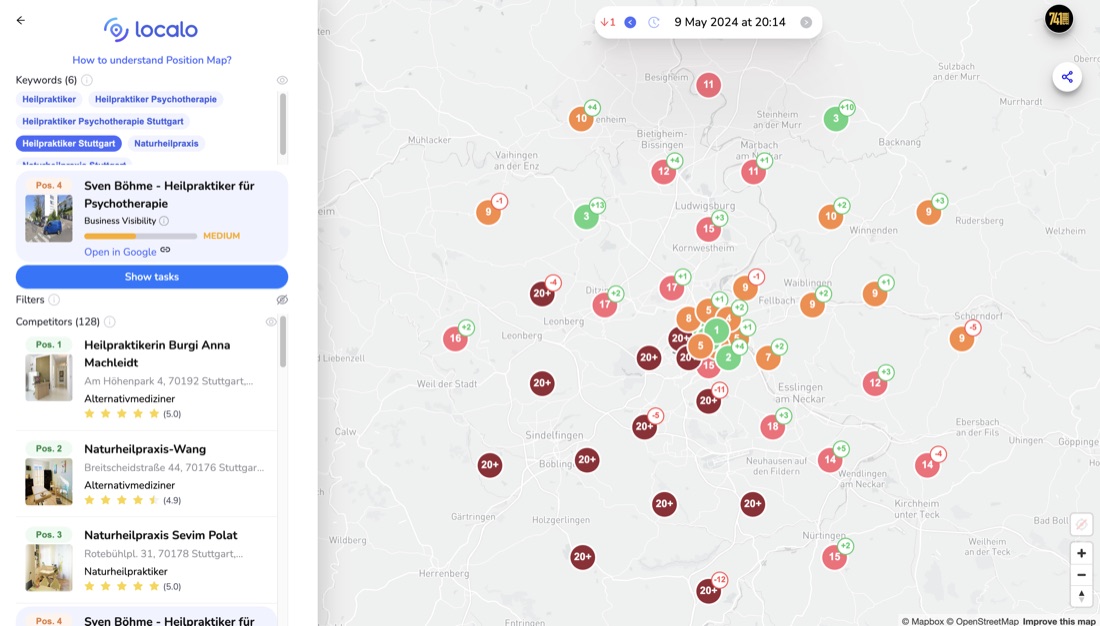Go back using the left arrow
The image size is (1100, 626).
20,20
